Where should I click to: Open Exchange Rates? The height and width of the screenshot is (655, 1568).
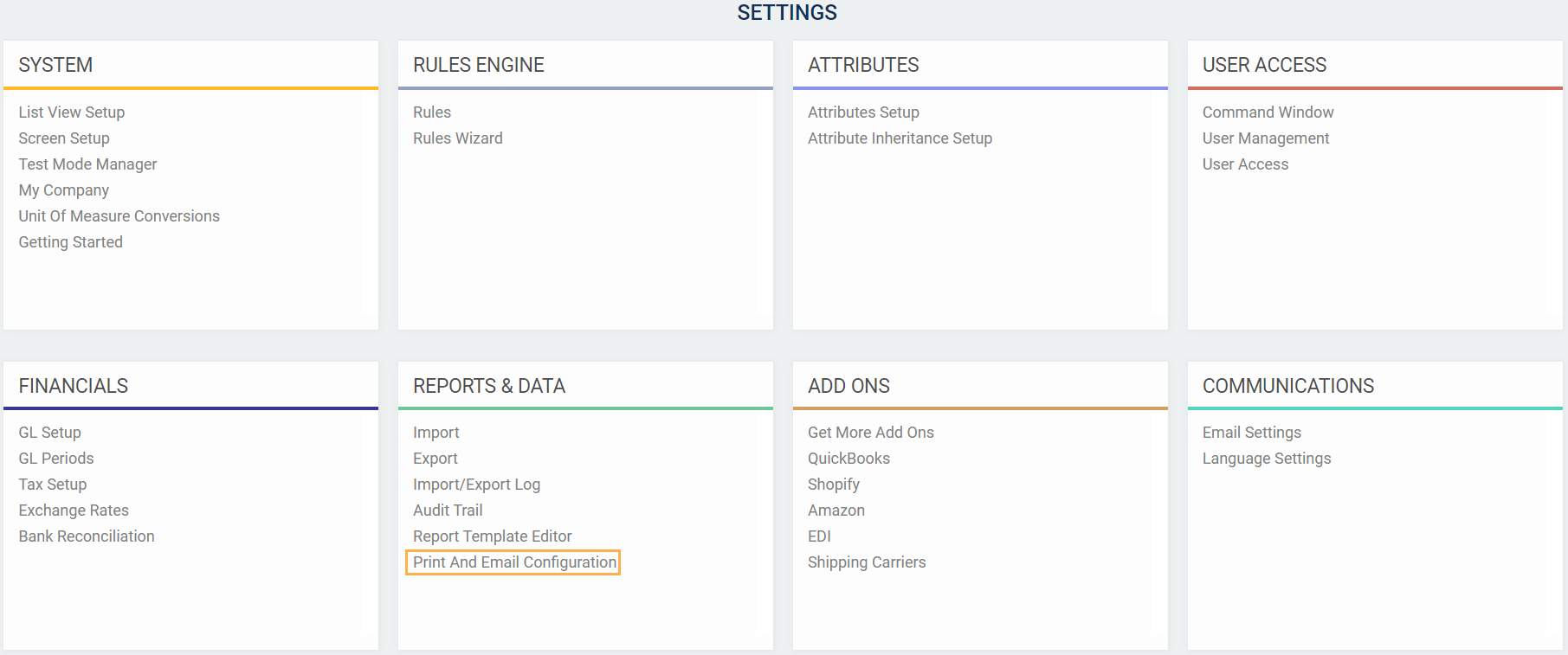[x=74, y=511]
